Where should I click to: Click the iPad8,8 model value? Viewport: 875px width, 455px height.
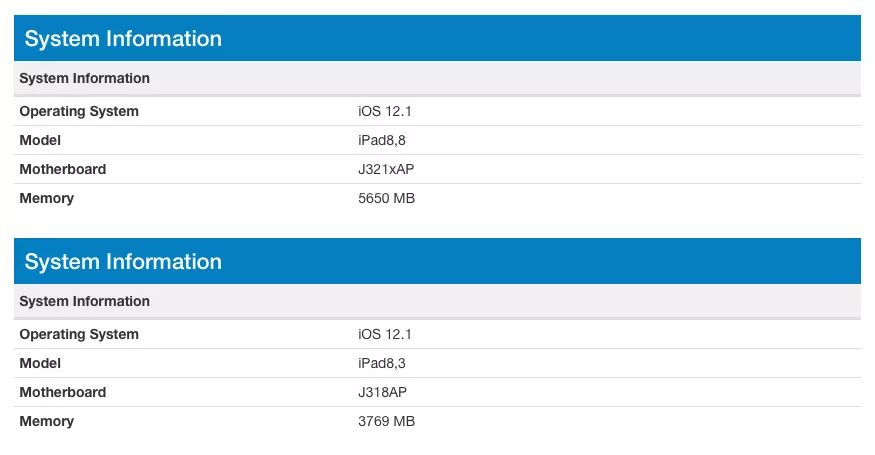382,140
